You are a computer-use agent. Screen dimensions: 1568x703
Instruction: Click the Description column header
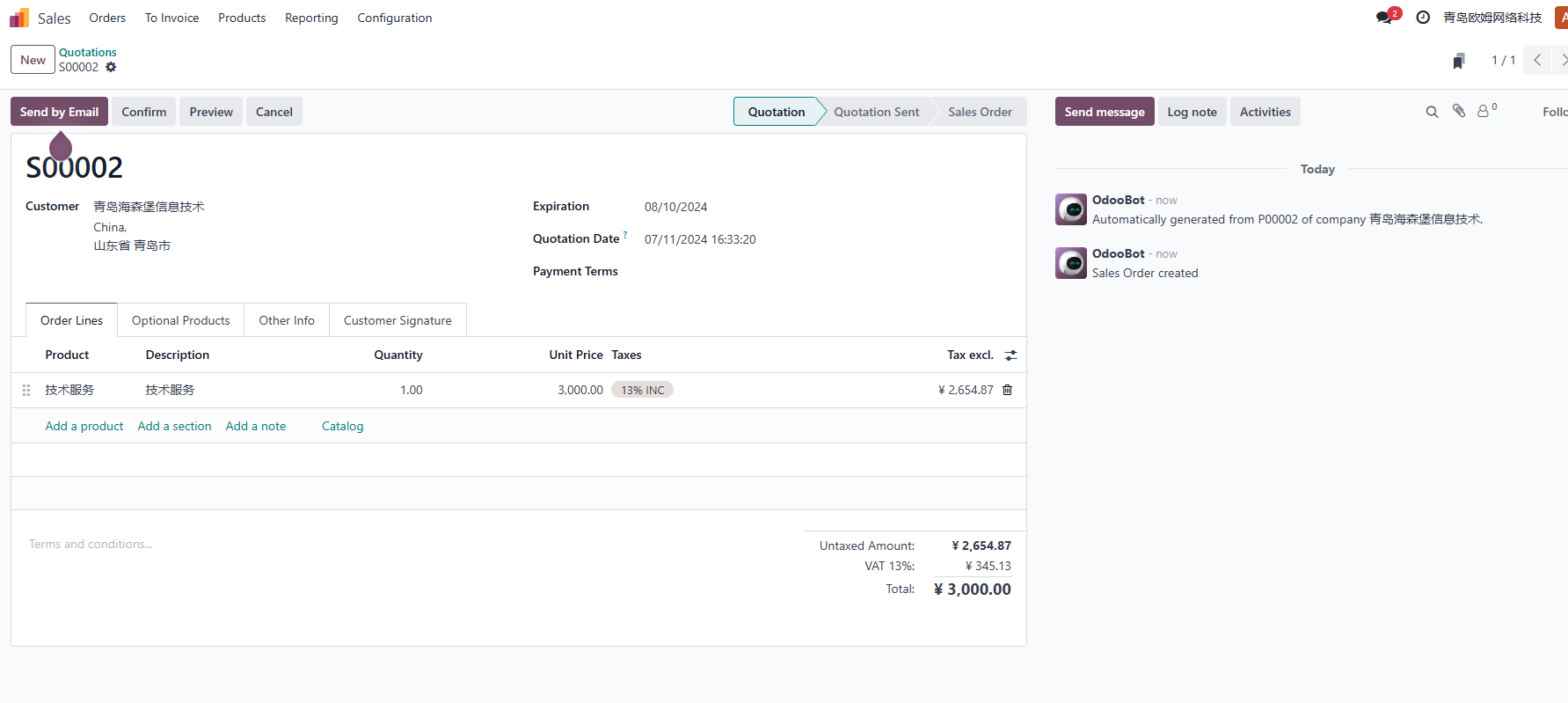coord(177,355)
